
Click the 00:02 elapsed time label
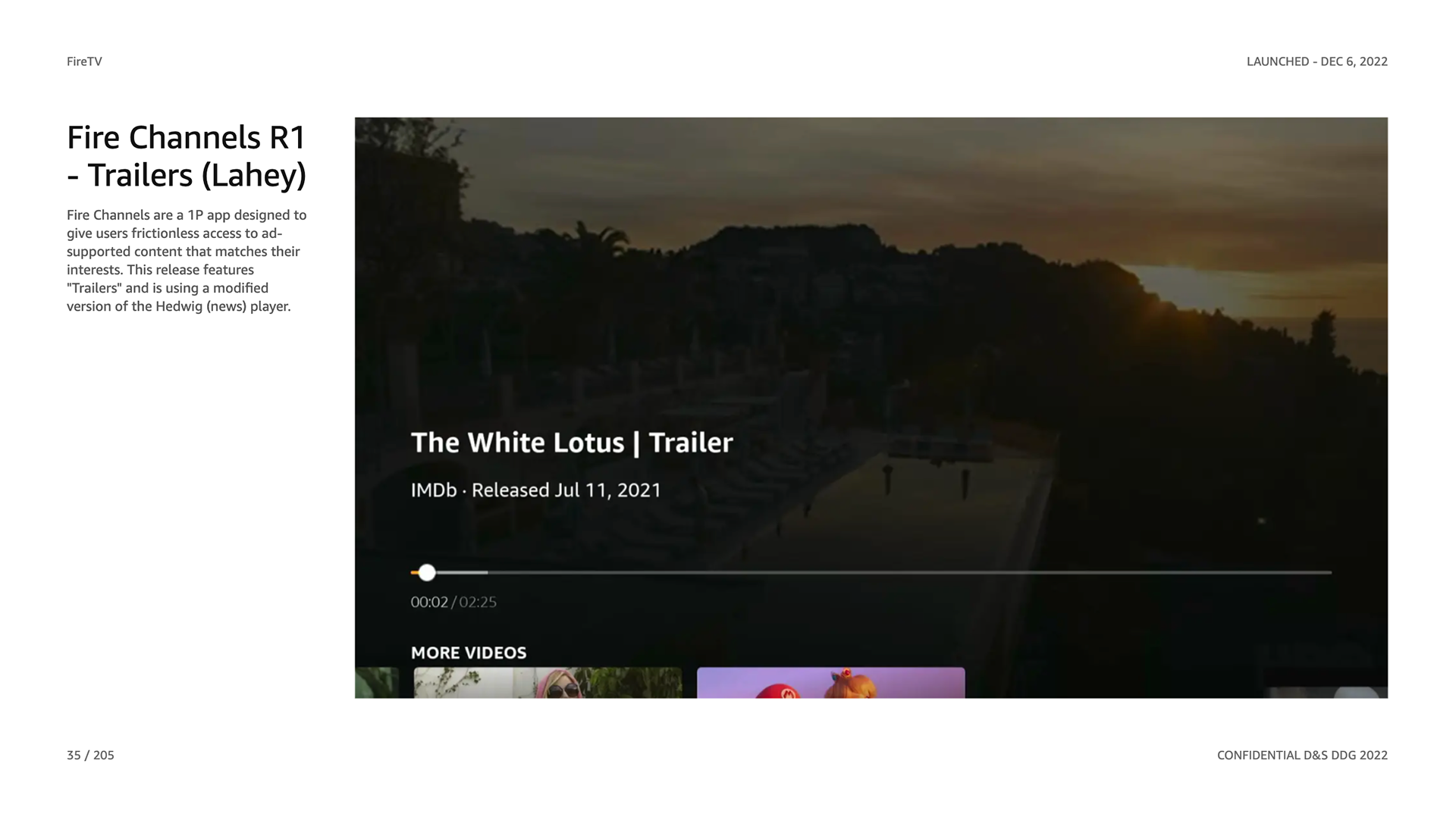click(429, 603)
